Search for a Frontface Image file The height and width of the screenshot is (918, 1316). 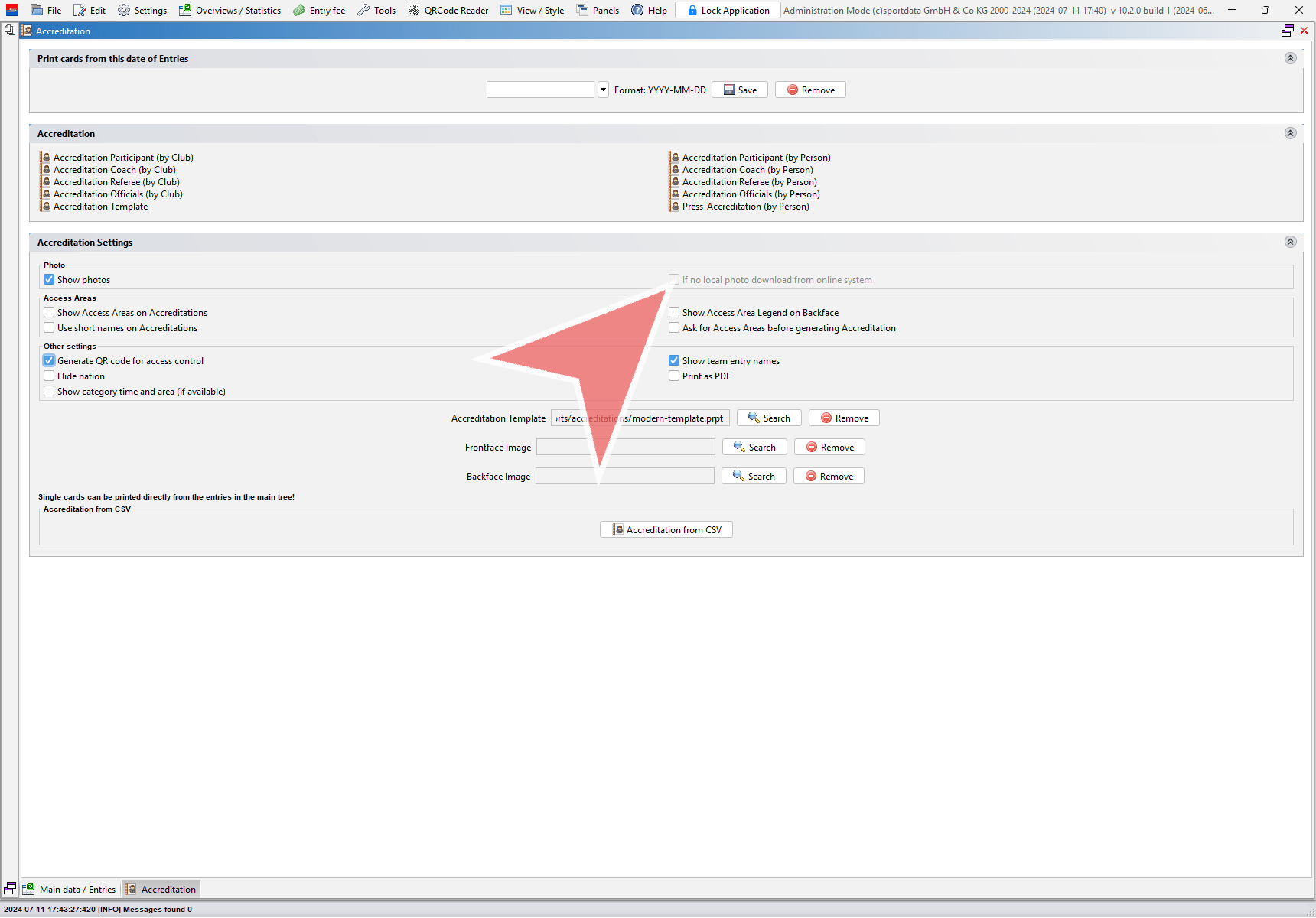point(754,448)
